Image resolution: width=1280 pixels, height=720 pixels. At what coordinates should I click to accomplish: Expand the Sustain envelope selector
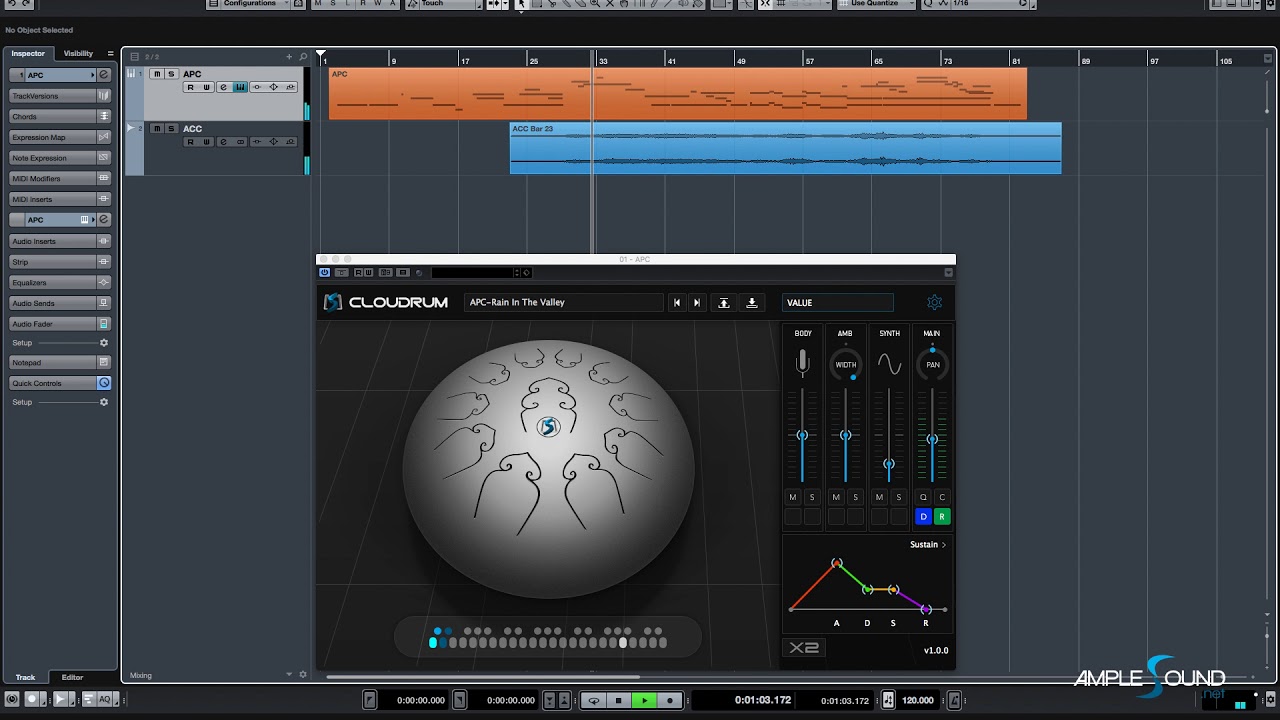(928, 545)
